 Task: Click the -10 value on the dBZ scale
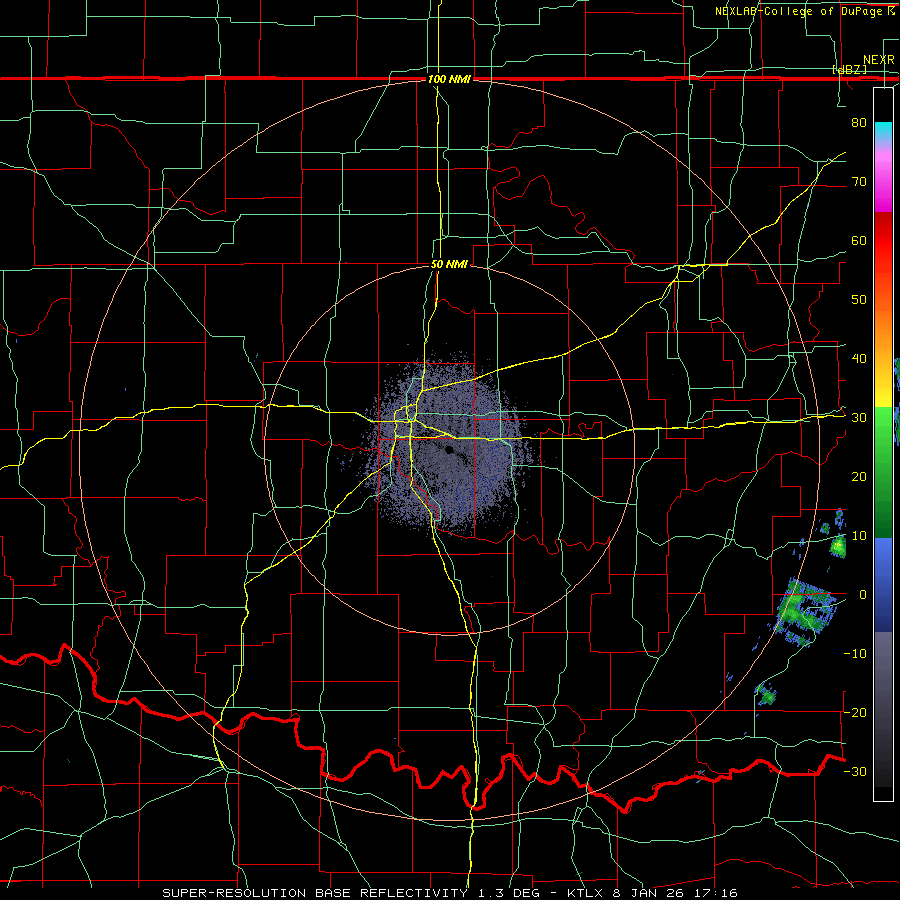[x=855, y=654]
